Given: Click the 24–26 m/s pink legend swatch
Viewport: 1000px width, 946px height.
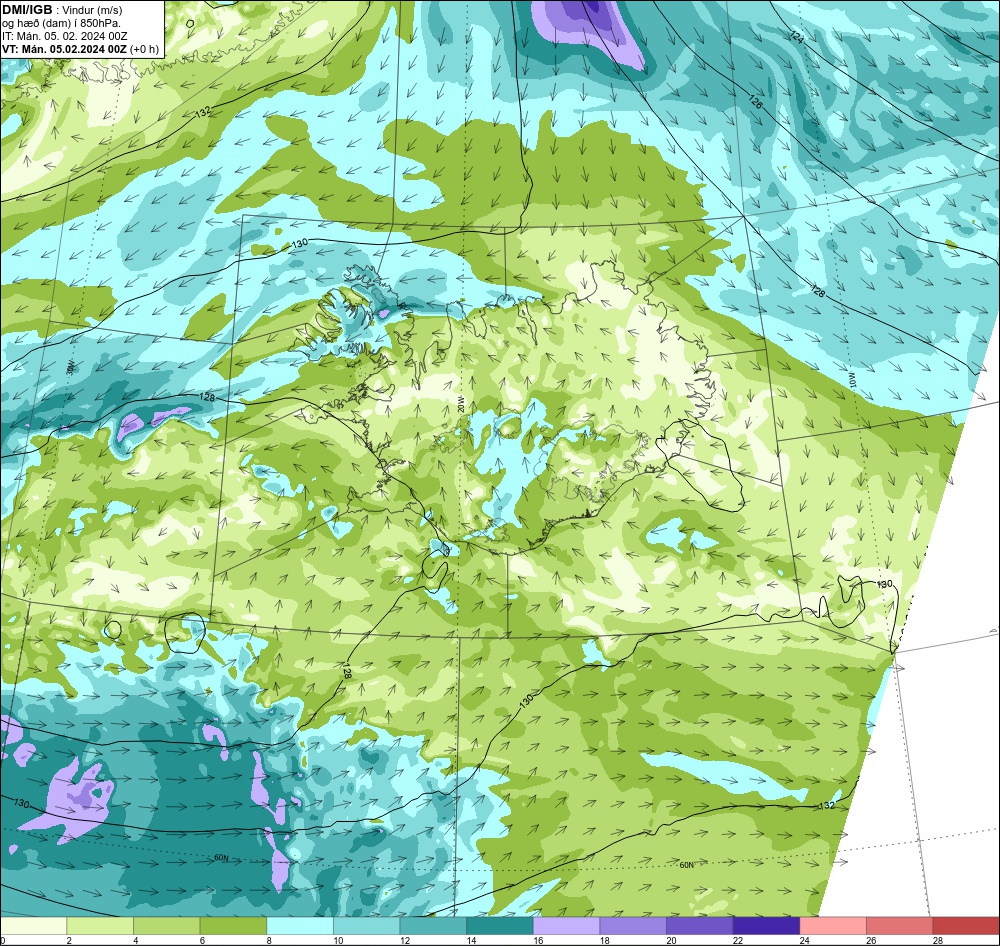Looking at the screenshot, I should pos(833,926).
